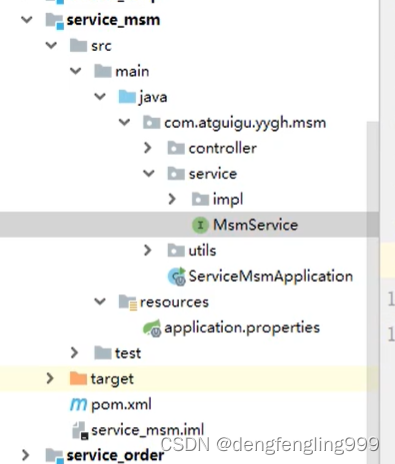Collapse the com.atguigu.yygh.msm package node
This screenshot has width=395, height=464.
click(124, 122)
